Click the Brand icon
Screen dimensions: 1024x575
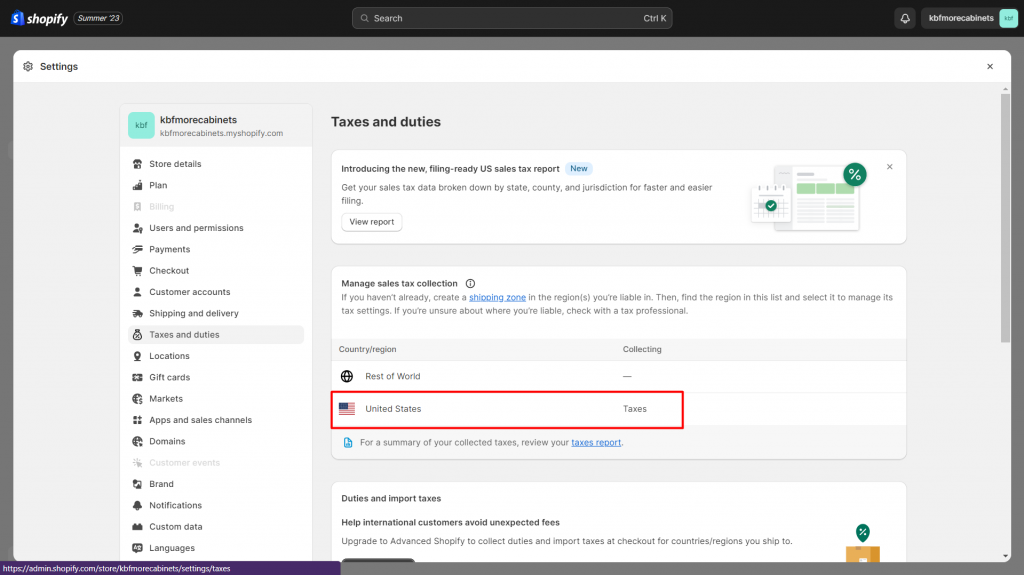(137, 484)
